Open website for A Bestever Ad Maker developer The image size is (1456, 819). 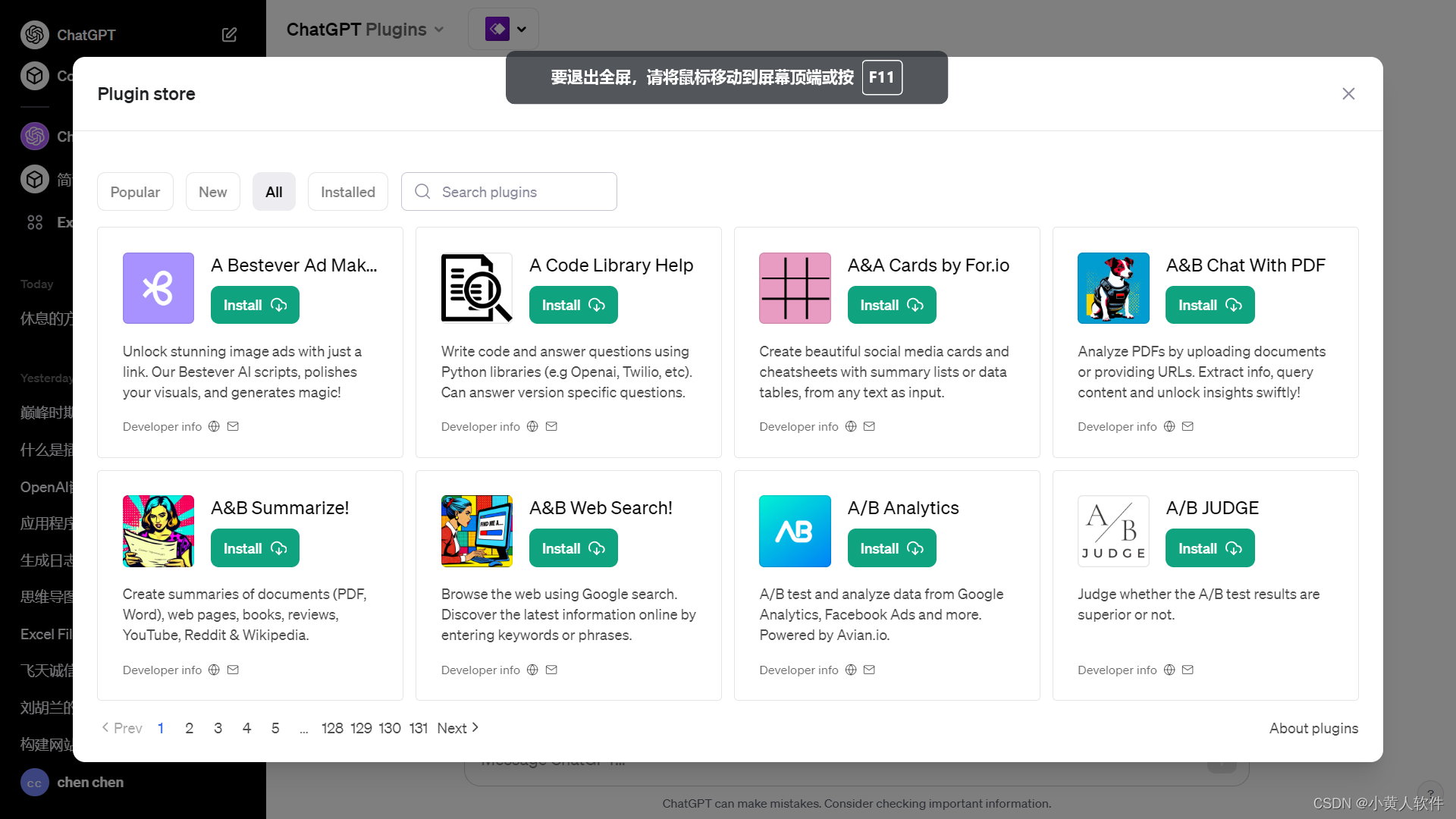click(x=214, y=426)
